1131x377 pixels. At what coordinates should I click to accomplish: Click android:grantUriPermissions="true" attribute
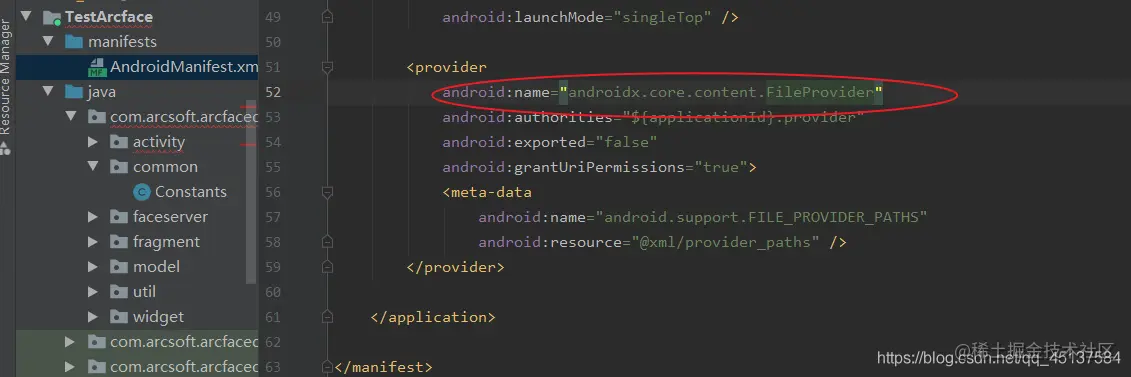pos(599,167)
